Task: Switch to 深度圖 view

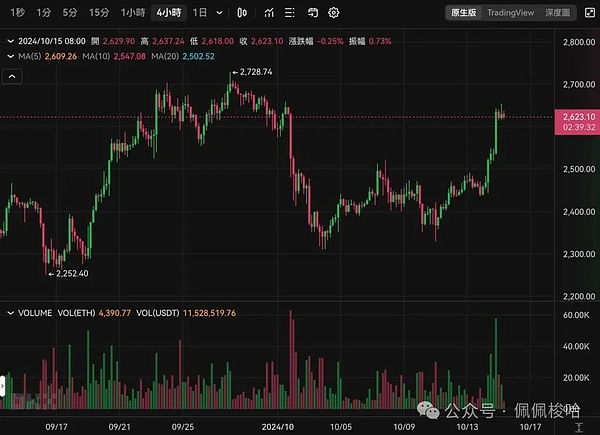Action: click(x=558, y=13)
